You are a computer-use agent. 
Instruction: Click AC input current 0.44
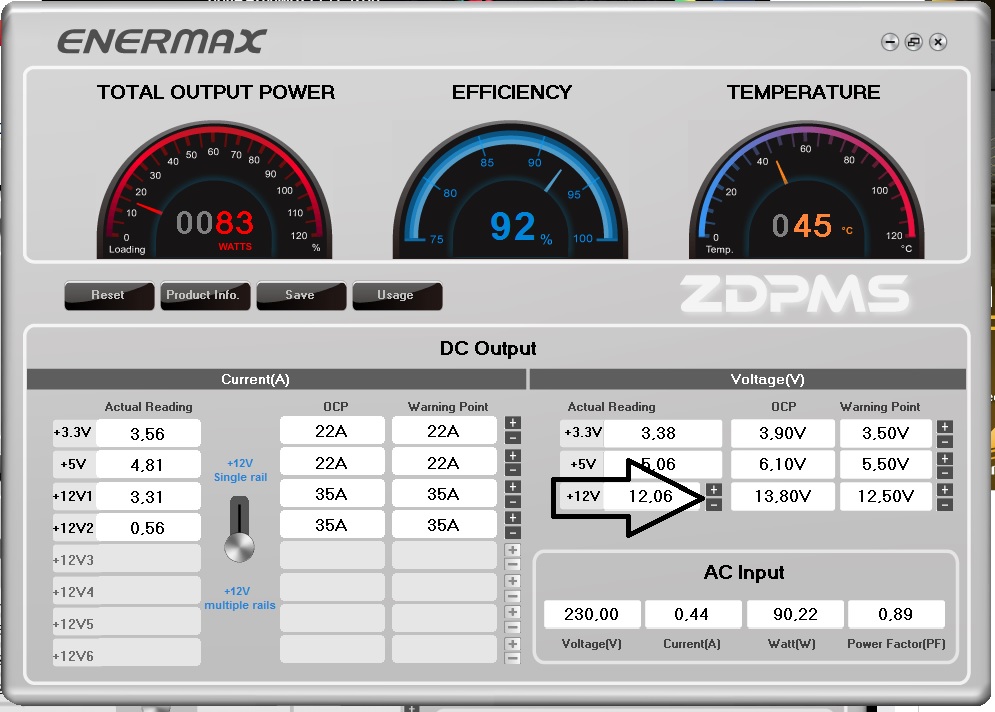693,614
